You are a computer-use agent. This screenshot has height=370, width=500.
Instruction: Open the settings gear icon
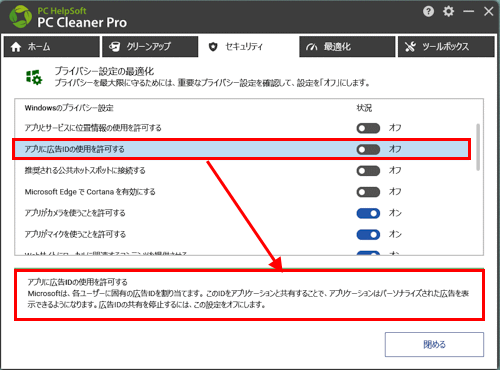click(448, 11)
